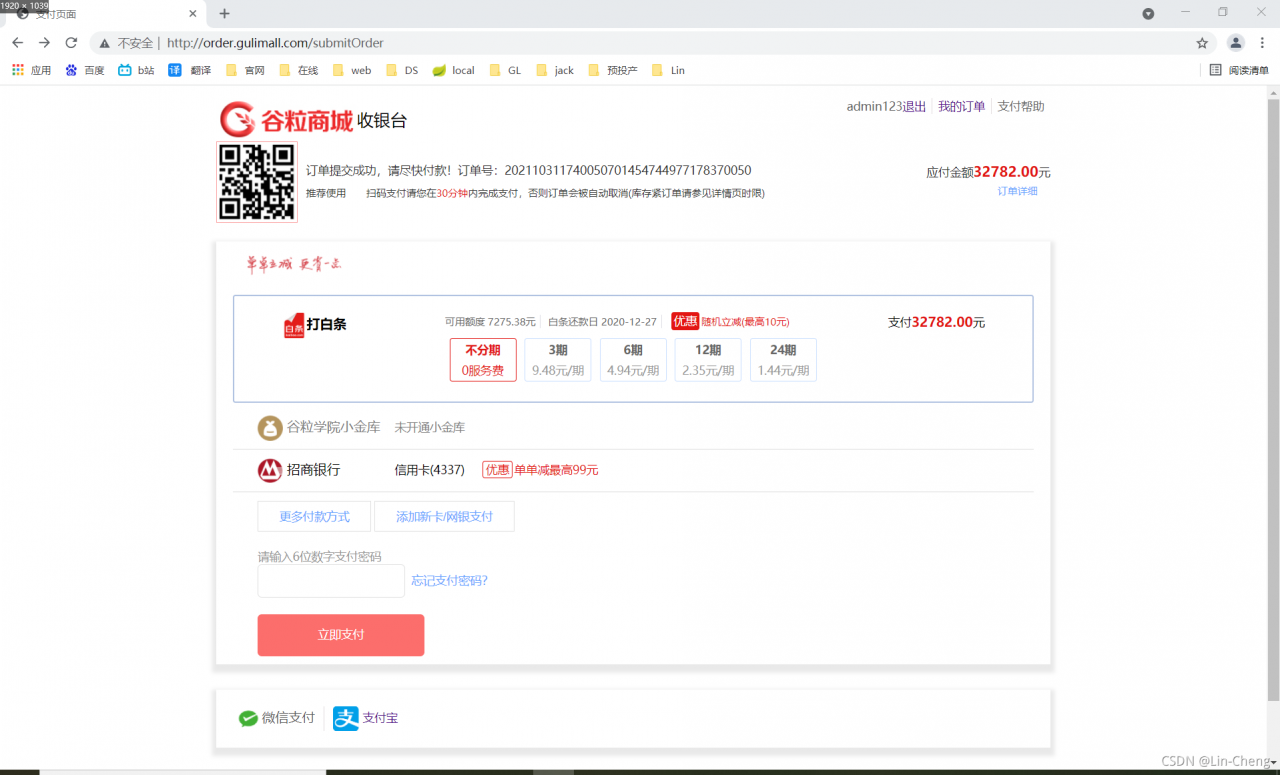Open the 在线 bookmark folder
1280x775 pixels.
tap(298, 70)
